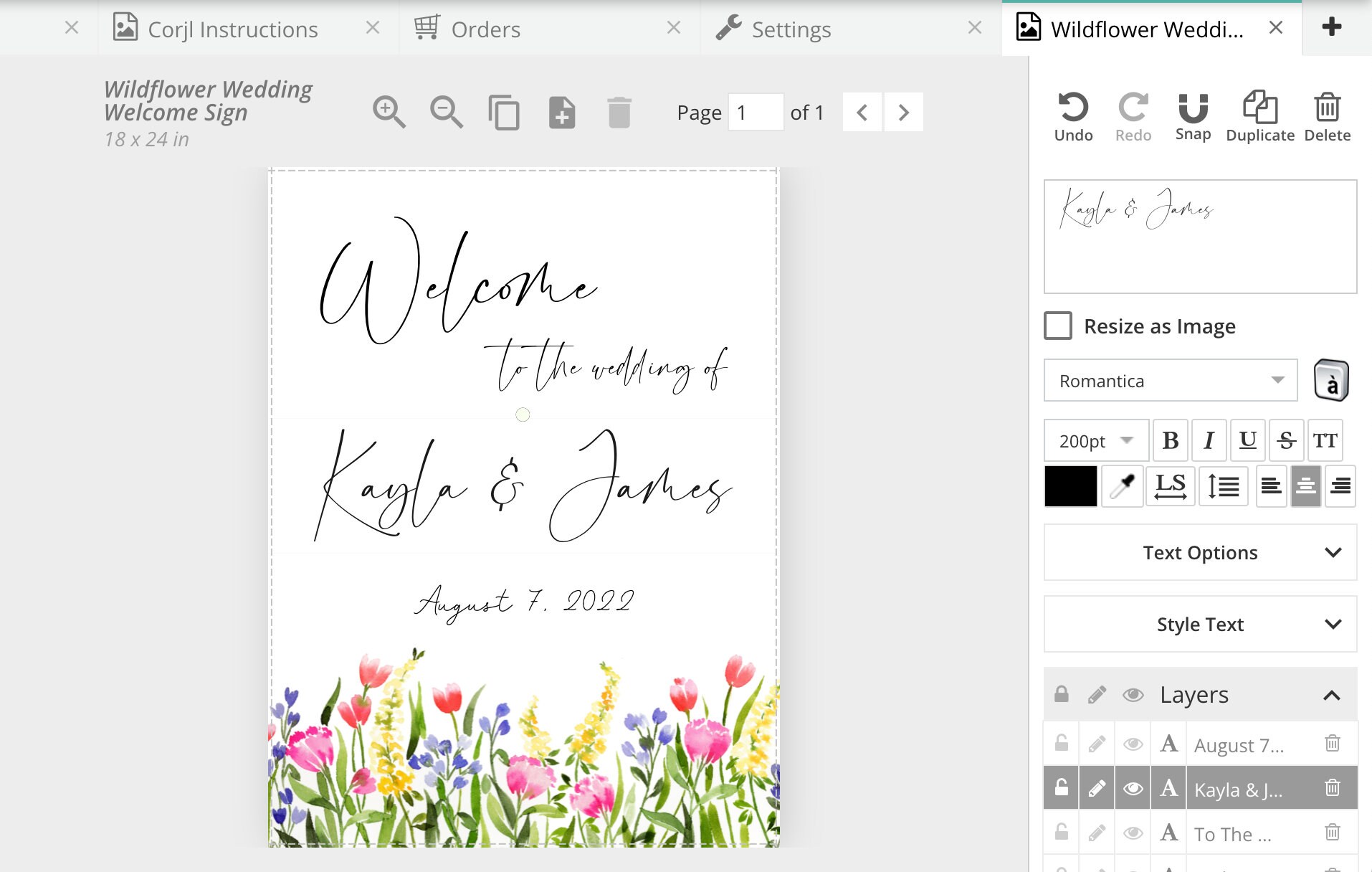Open the Romantica font dropdown
This screenshot has width=1372, height=872.
coord(1170,381)
